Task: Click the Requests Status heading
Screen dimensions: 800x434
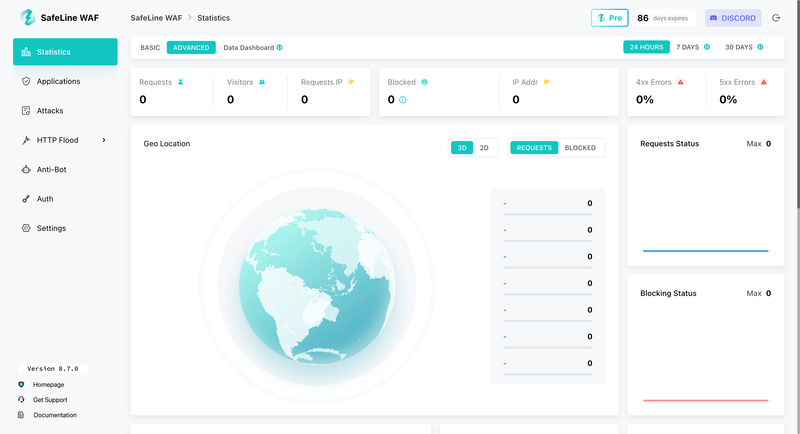Action: click(x=669, y=144)
